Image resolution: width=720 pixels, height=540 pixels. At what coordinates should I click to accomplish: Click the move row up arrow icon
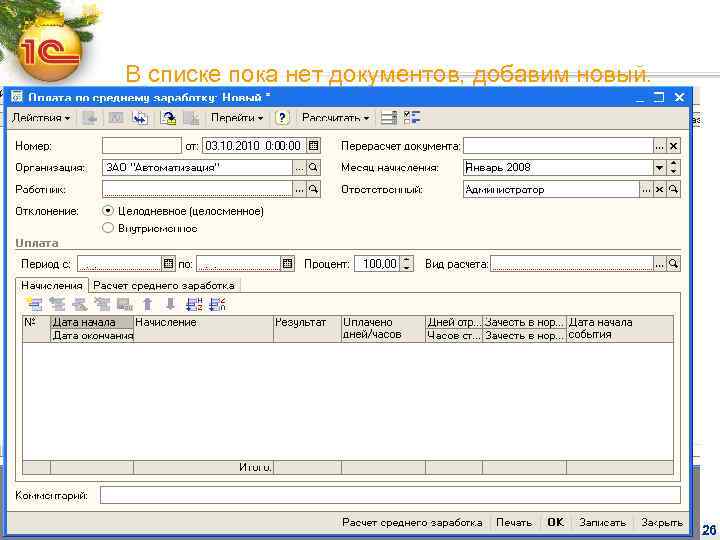[x=147, y=304]
